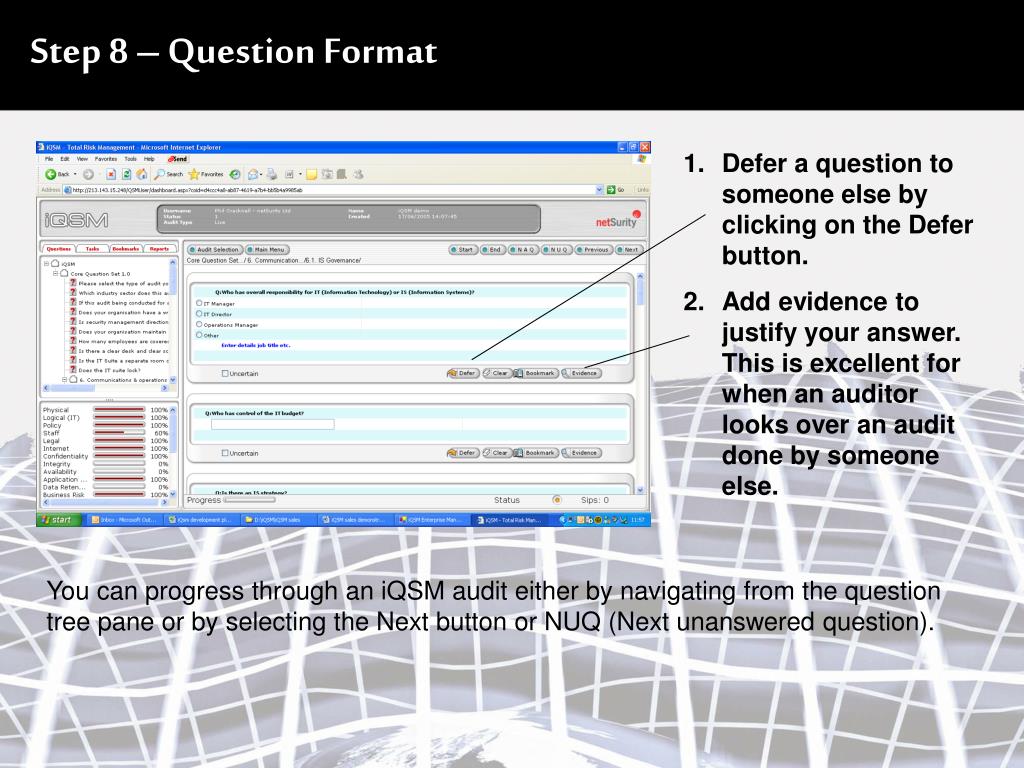Open the Favorites menu in menu bar

[x=106, y=159]
